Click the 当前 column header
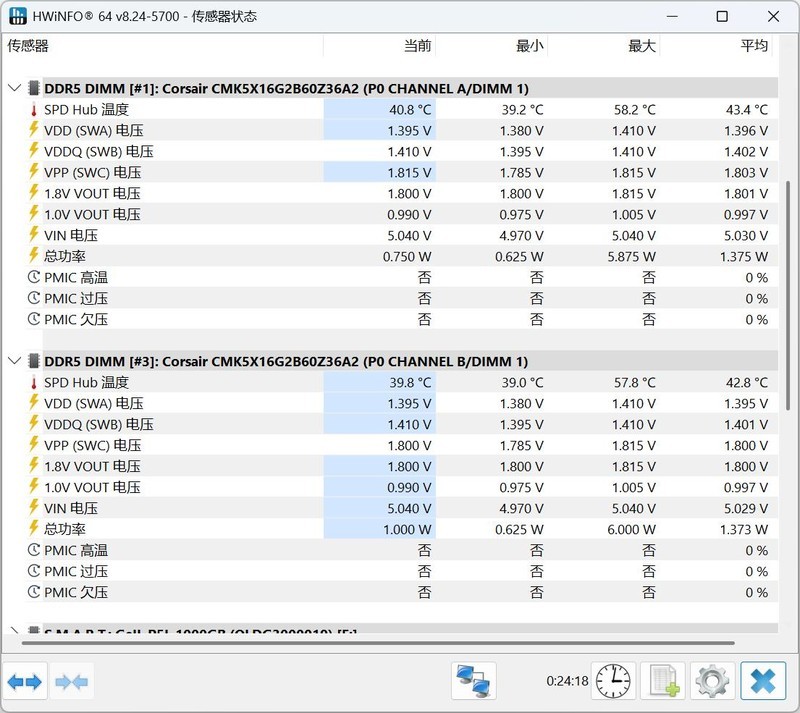 tap(417, 46)
